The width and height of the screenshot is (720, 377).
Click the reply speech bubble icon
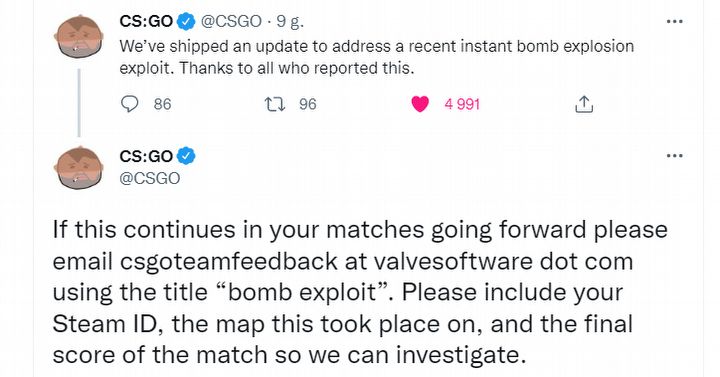click(x=129, y=104)
